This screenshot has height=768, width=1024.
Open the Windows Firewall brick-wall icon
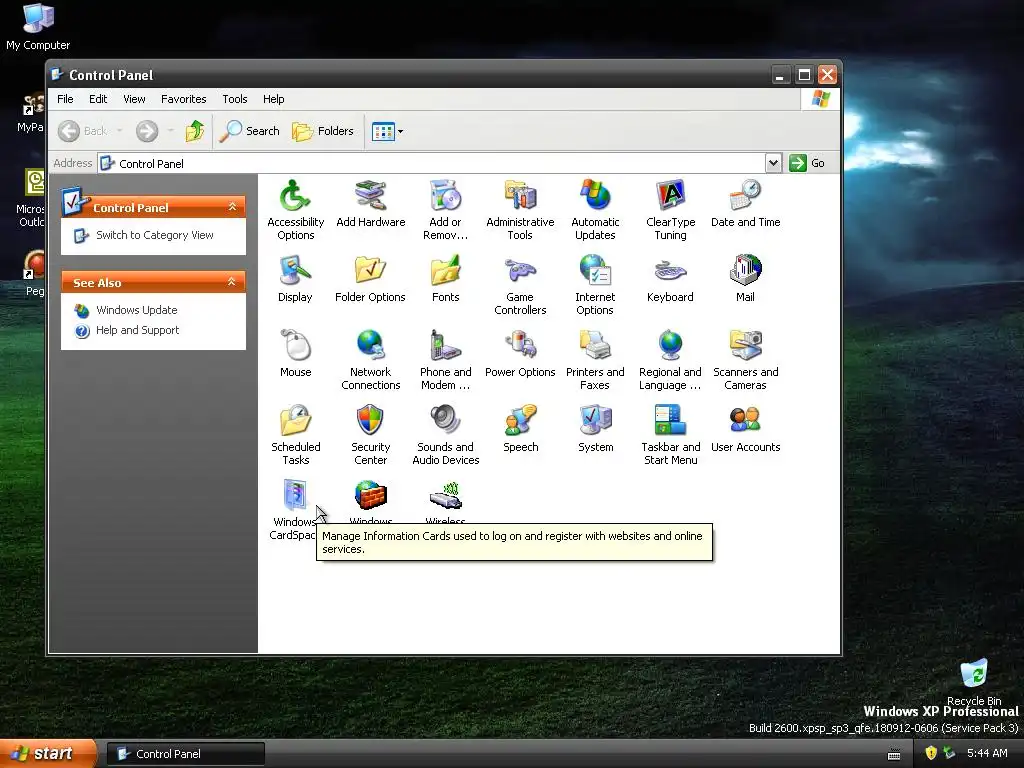pyautogui.click(x=370, y=496)
